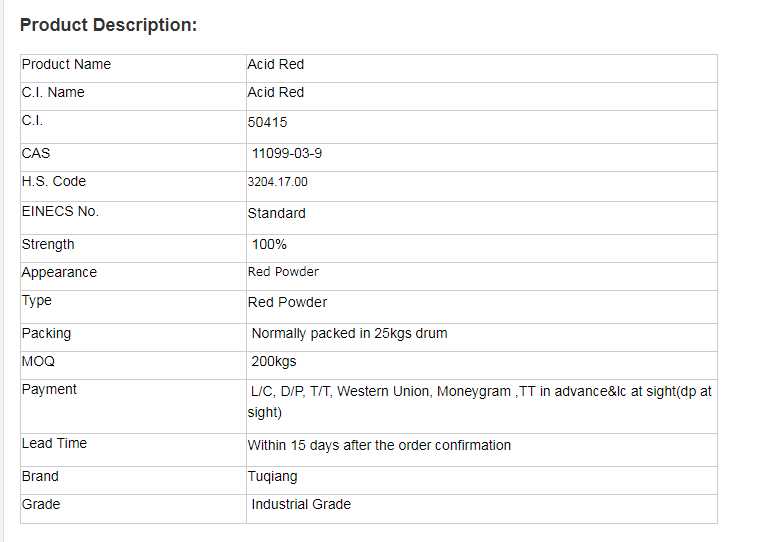Click the Strength value 100%
This screenshot has height=542, width=759.
(x=269, y=244)
